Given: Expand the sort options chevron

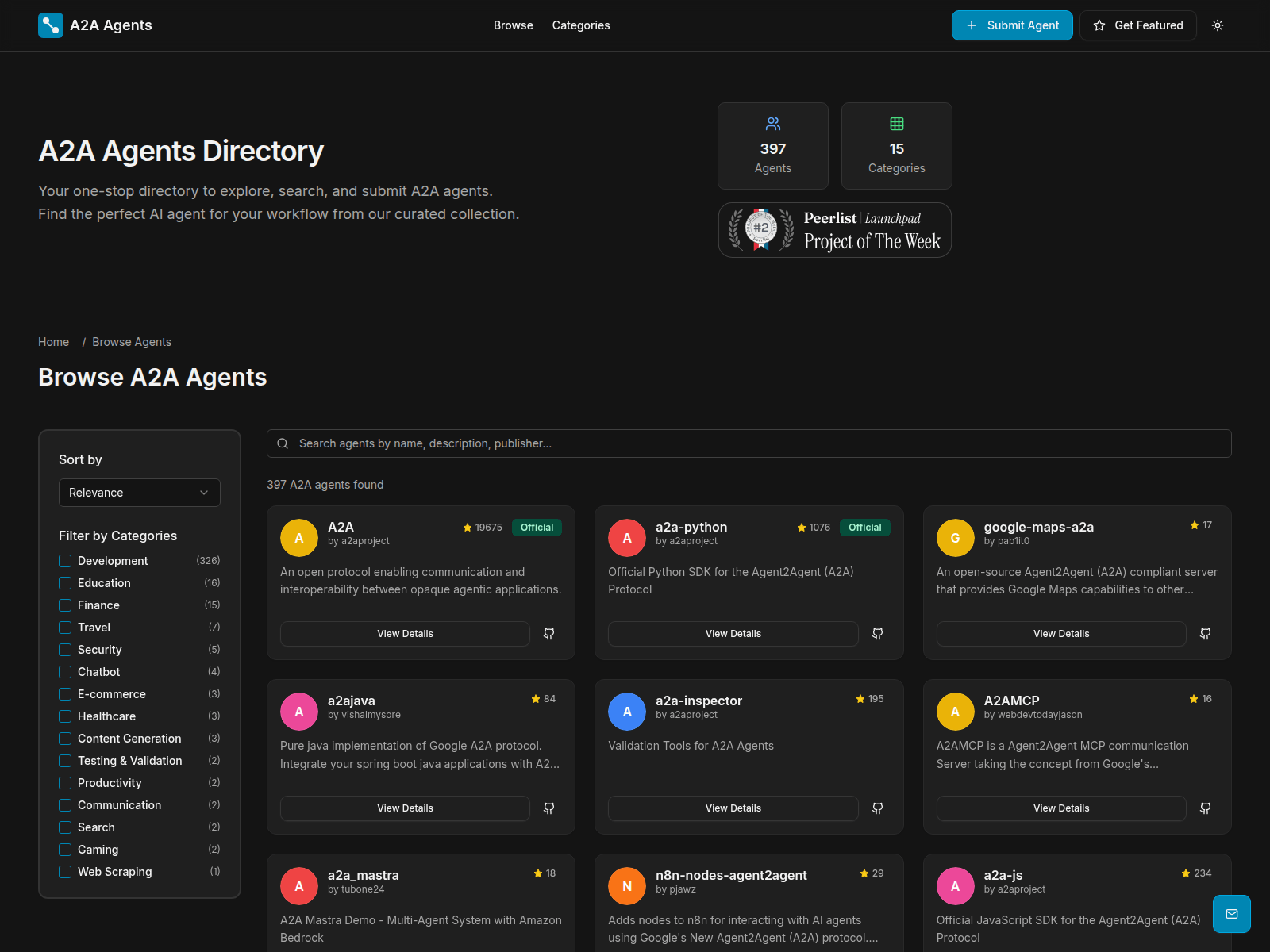Looking at the screenshot, I should click(x=203, y=492).
